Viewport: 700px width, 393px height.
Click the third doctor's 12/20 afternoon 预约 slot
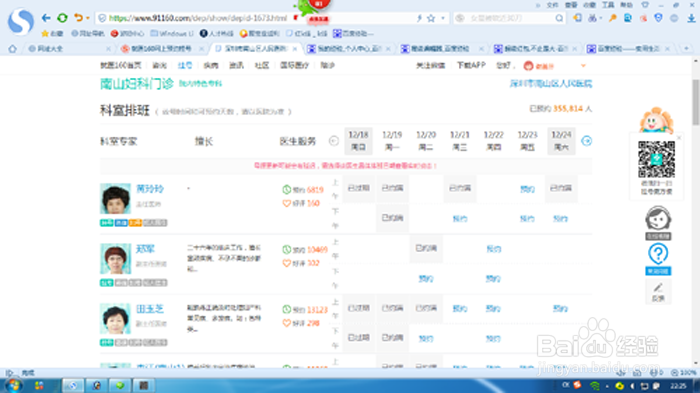pyautogui.click(x=426, y=339)
